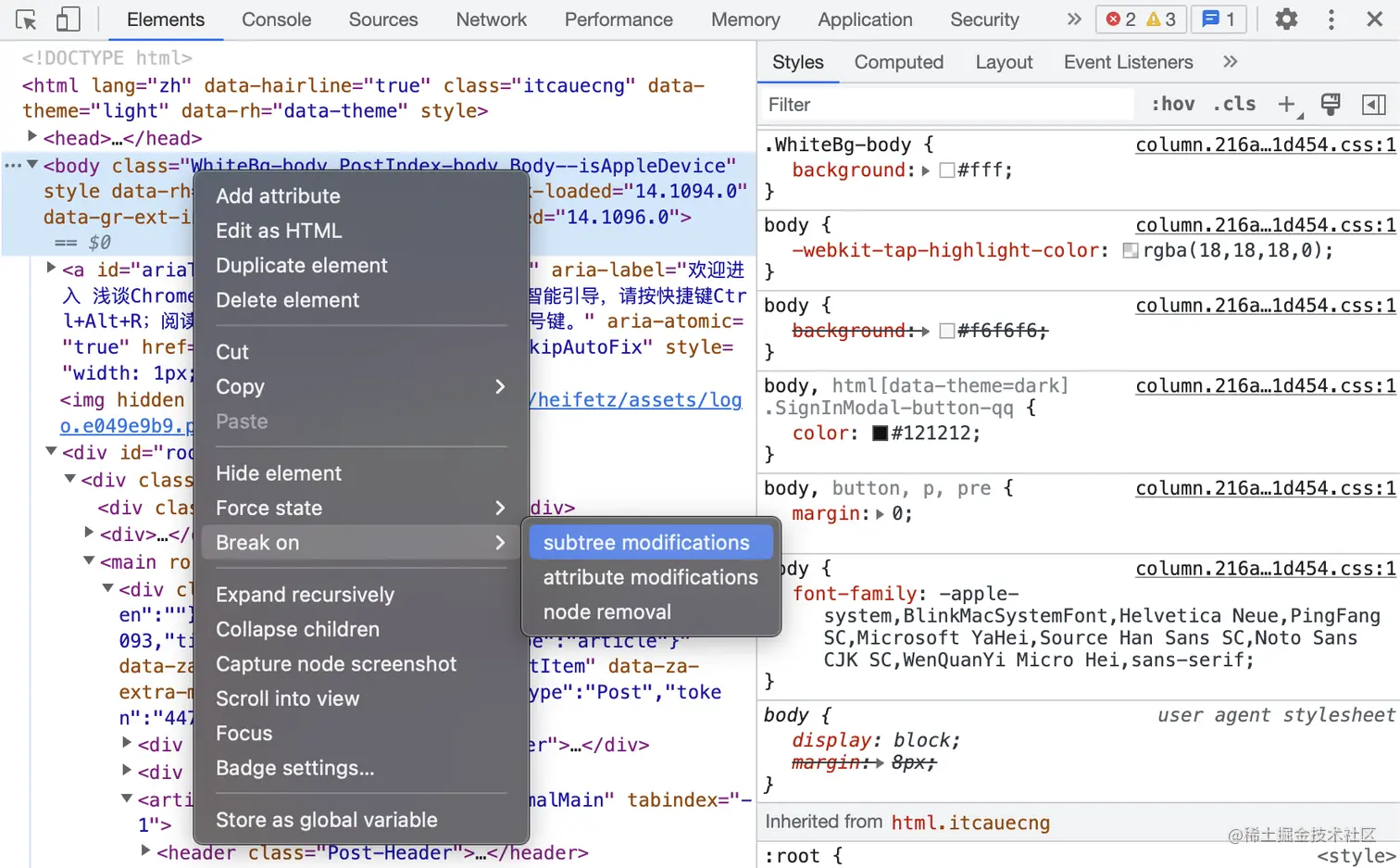Open the Copy submenu
Screen dimensions: 1400x868
point(361,387)
